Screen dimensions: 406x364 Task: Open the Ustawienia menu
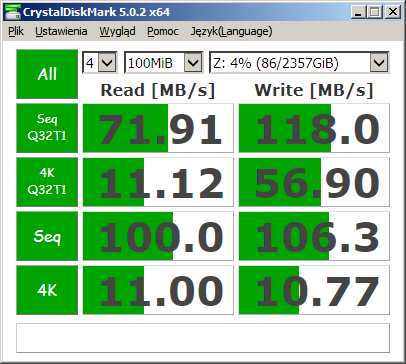(61, 31)
